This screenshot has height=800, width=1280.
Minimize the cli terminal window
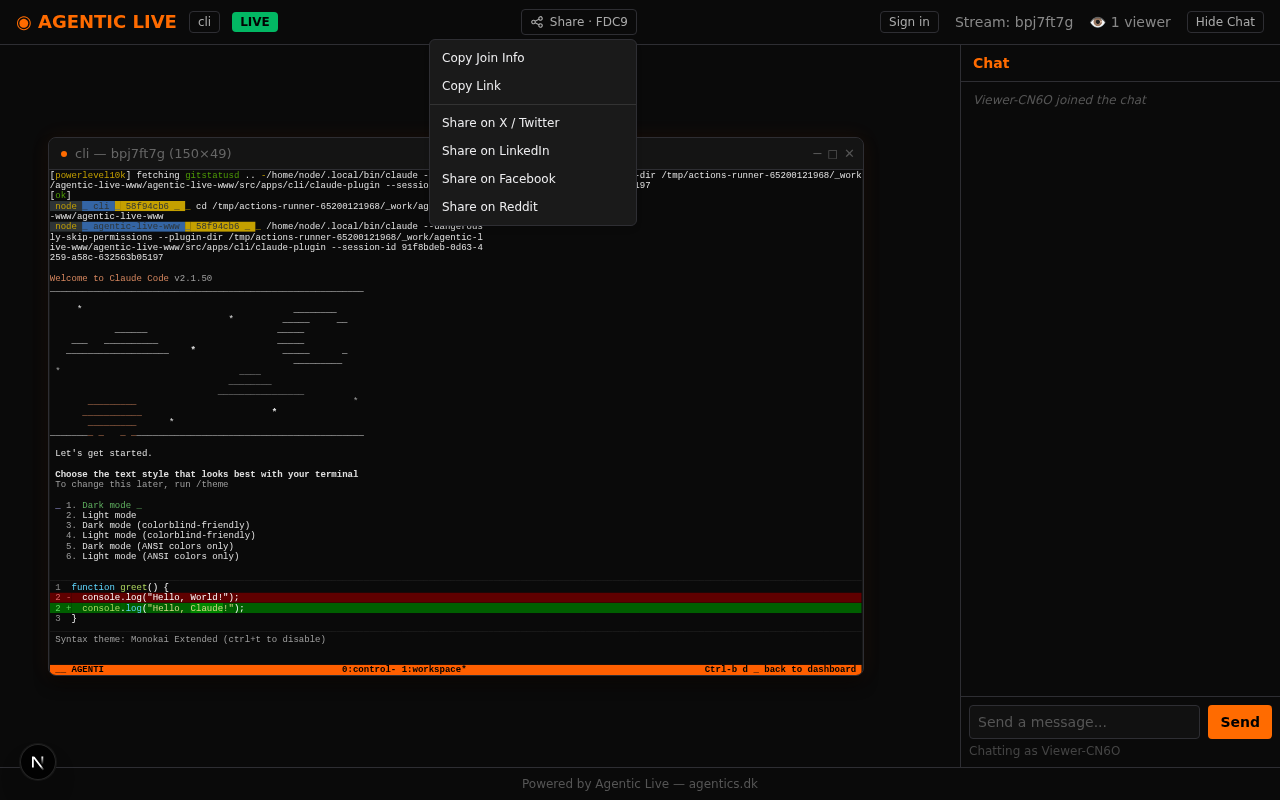coord(817,154)
